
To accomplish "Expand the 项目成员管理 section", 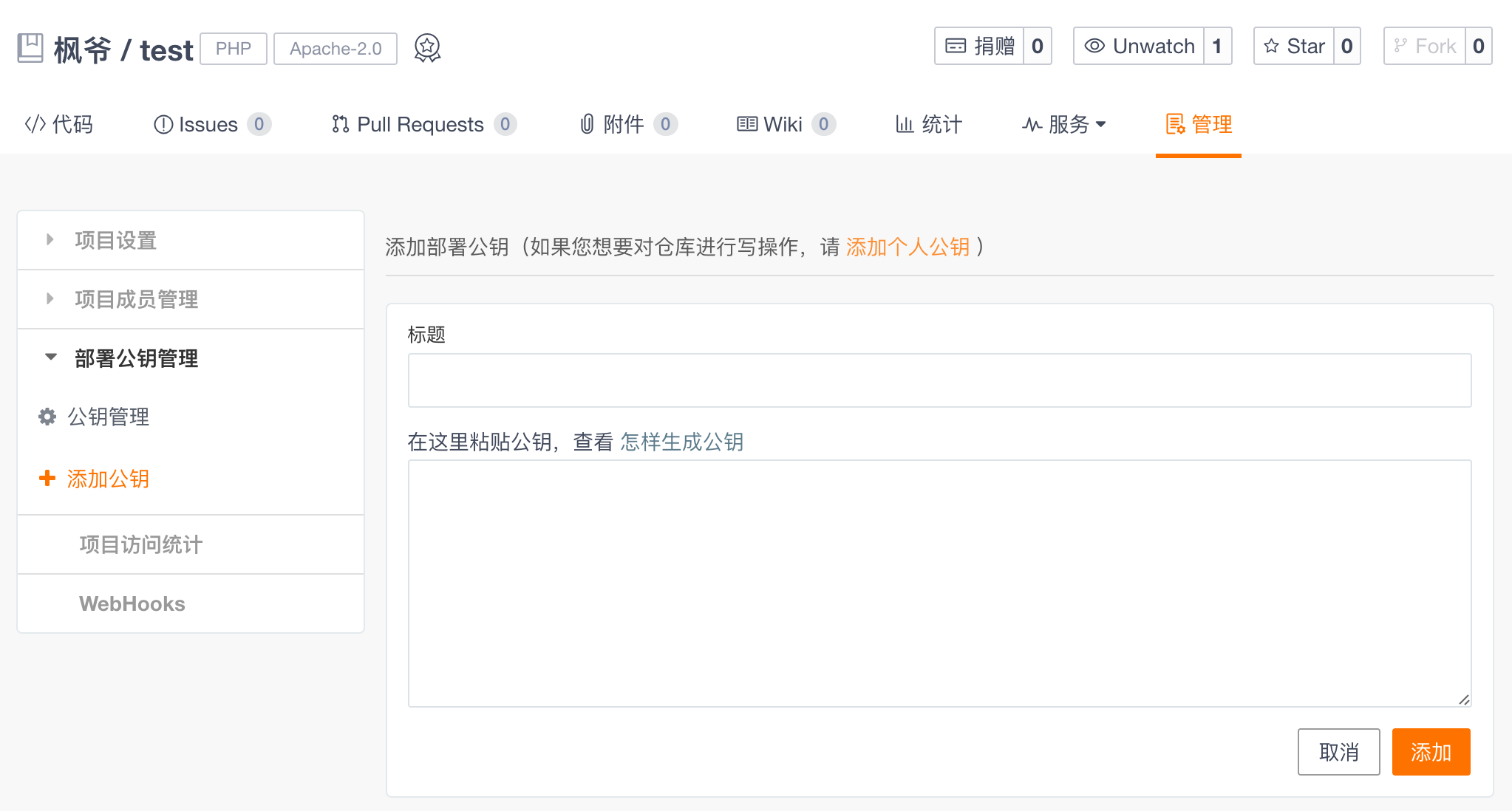I will coord(136,299).
